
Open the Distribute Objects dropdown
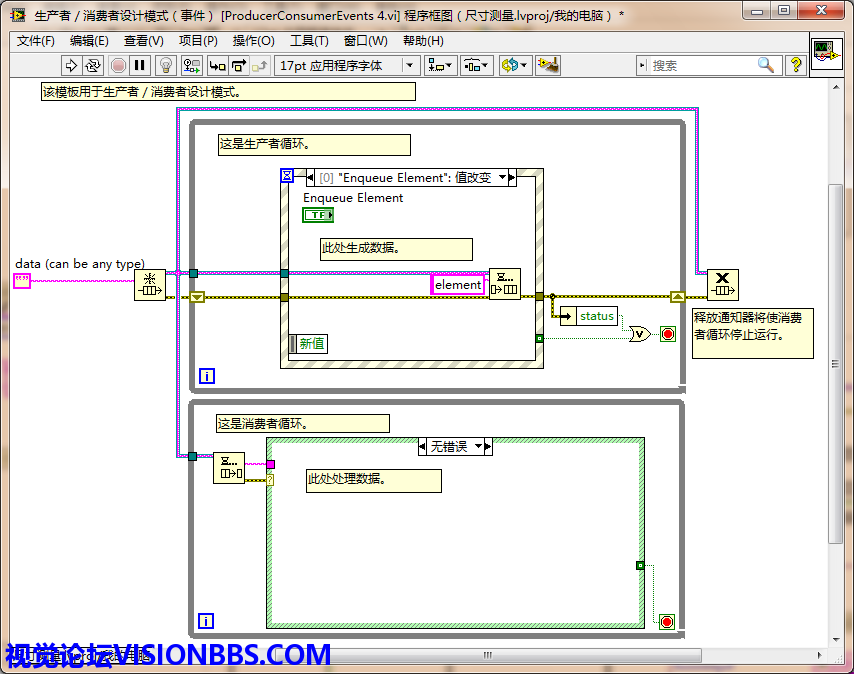point(476,65)
